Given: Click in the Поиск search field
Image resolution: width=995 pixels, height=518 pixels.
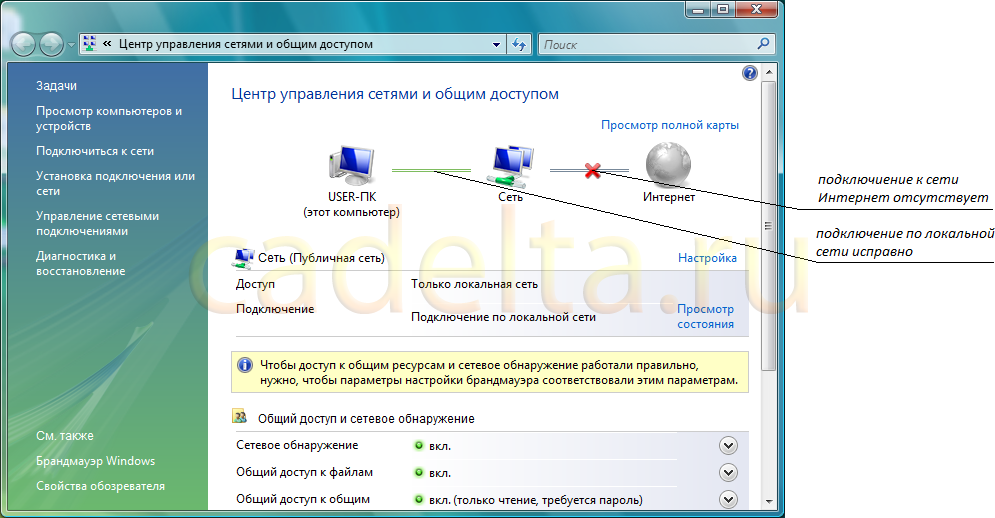Looking at the screenshot, I should point(645,45).
